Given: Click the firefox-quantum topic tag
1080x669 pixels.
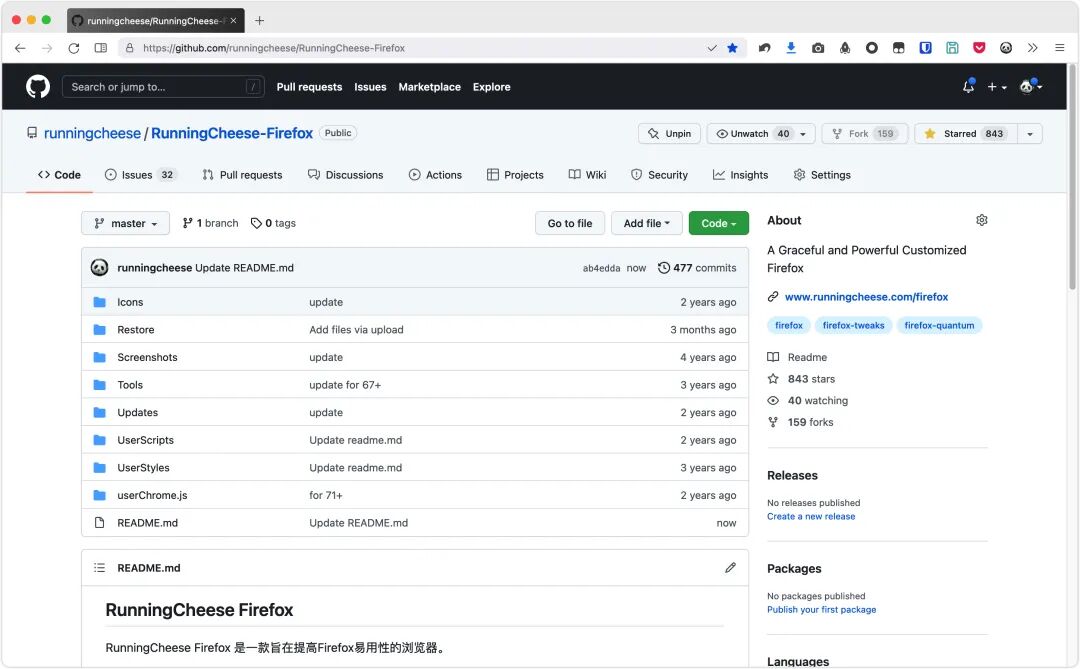Looking at the screenshot, I should click(x=939, y=325).
